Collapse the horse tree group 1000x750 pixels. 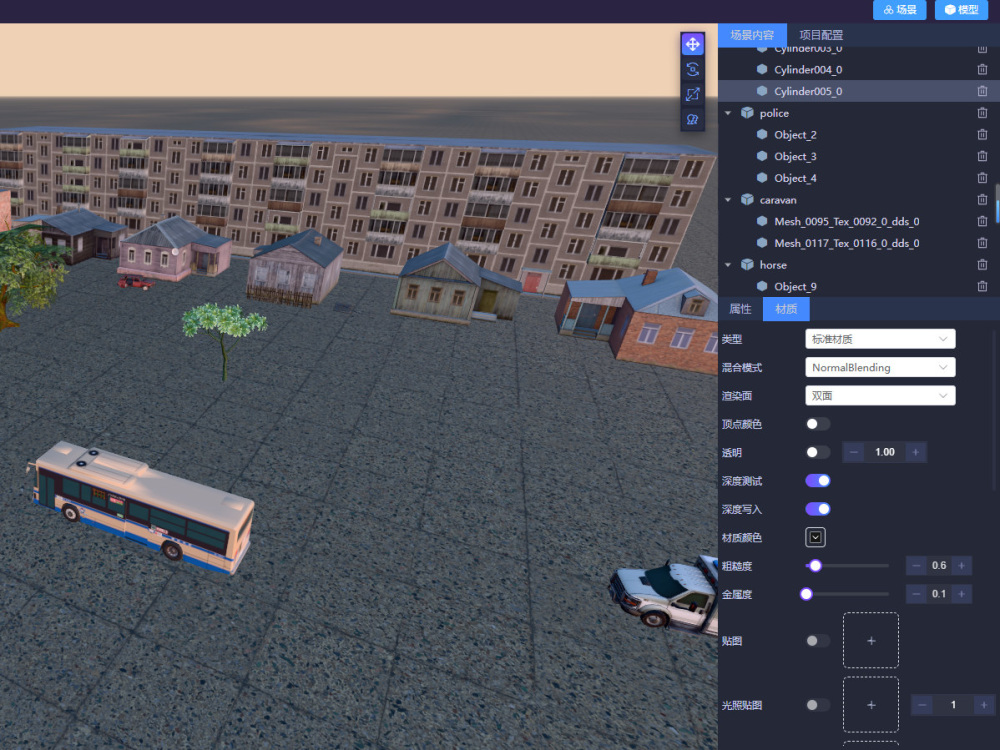coord(728,265)
